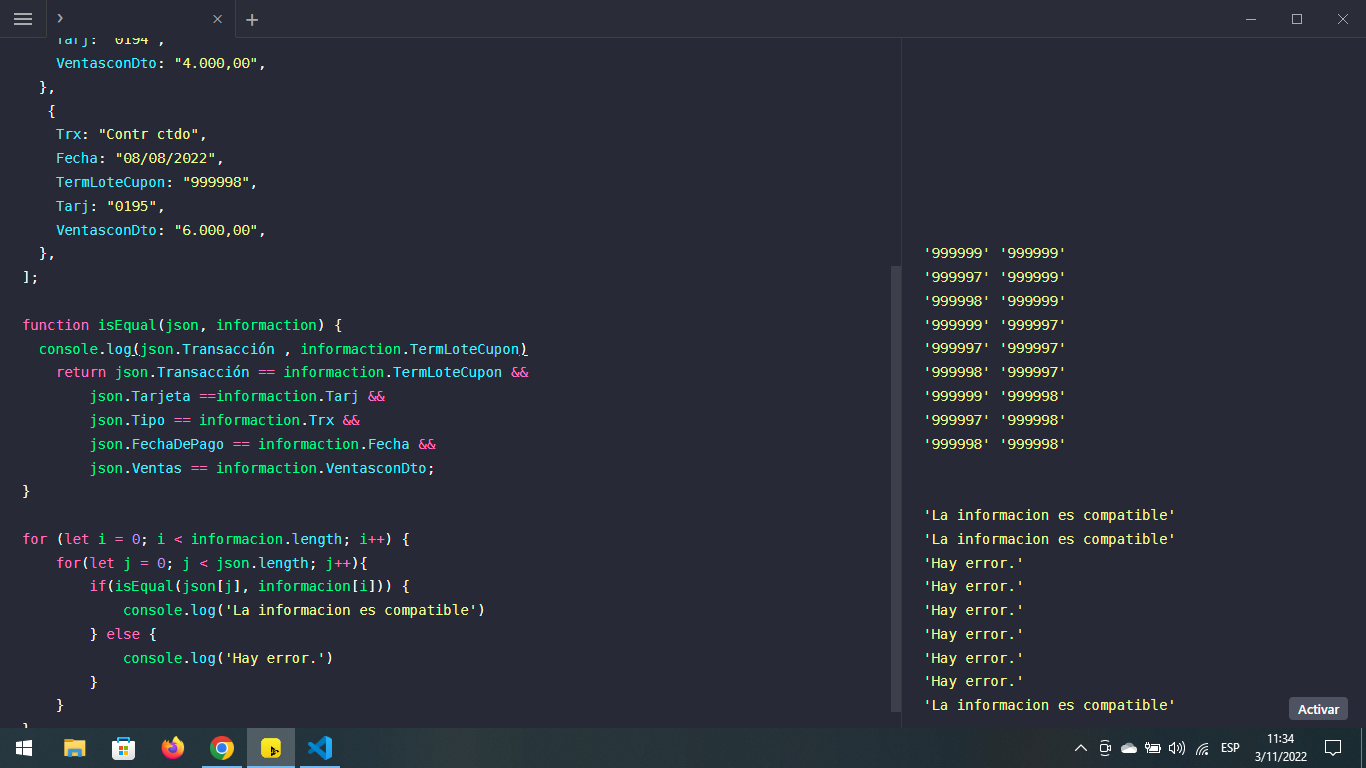Image resolution: width=1366 pixels, height=768 pixels.
Task: Click the VentasconDto: "6.000,00" line
Action: (x=161, y=230)
